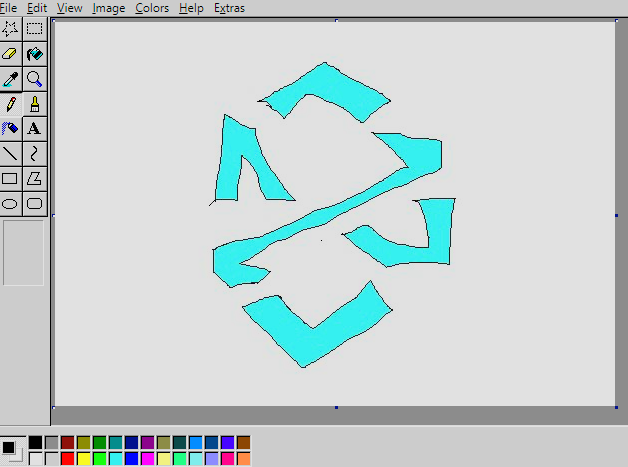Choose the Eraser tool
628x467 pixels.
10,54
